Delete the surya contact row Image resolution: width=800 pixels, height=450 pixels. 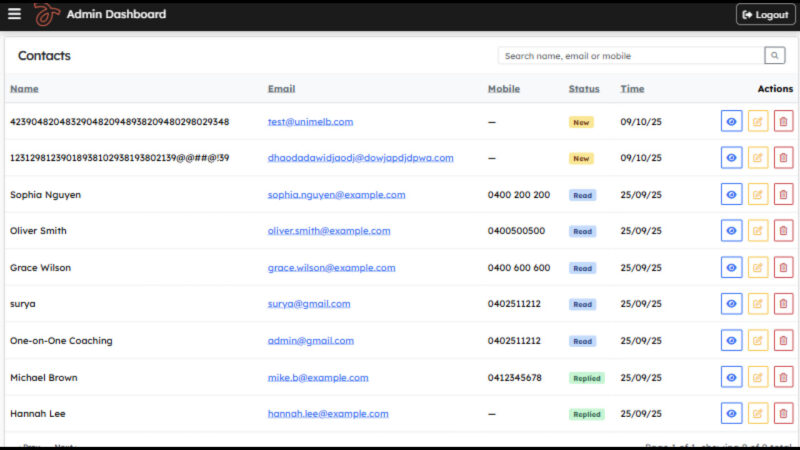pyautogui.click(x=783, y=304)
